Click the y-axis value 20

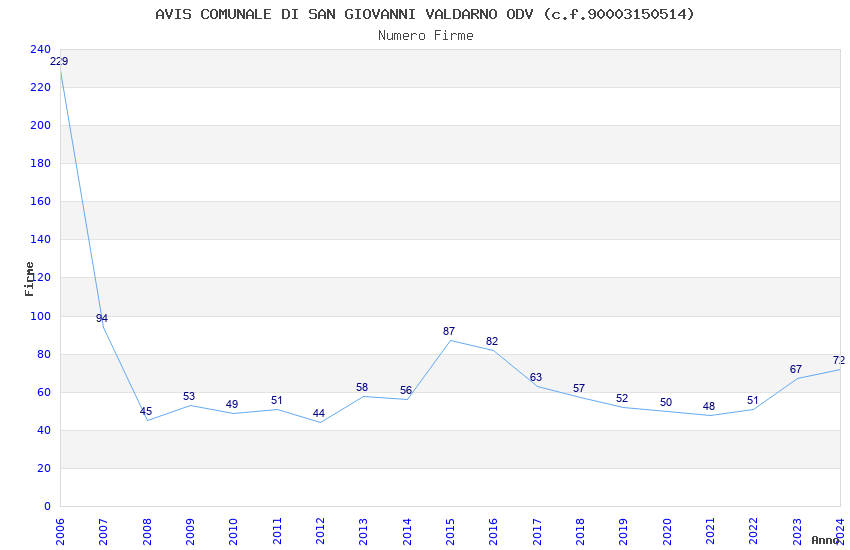tap(44, 468)
